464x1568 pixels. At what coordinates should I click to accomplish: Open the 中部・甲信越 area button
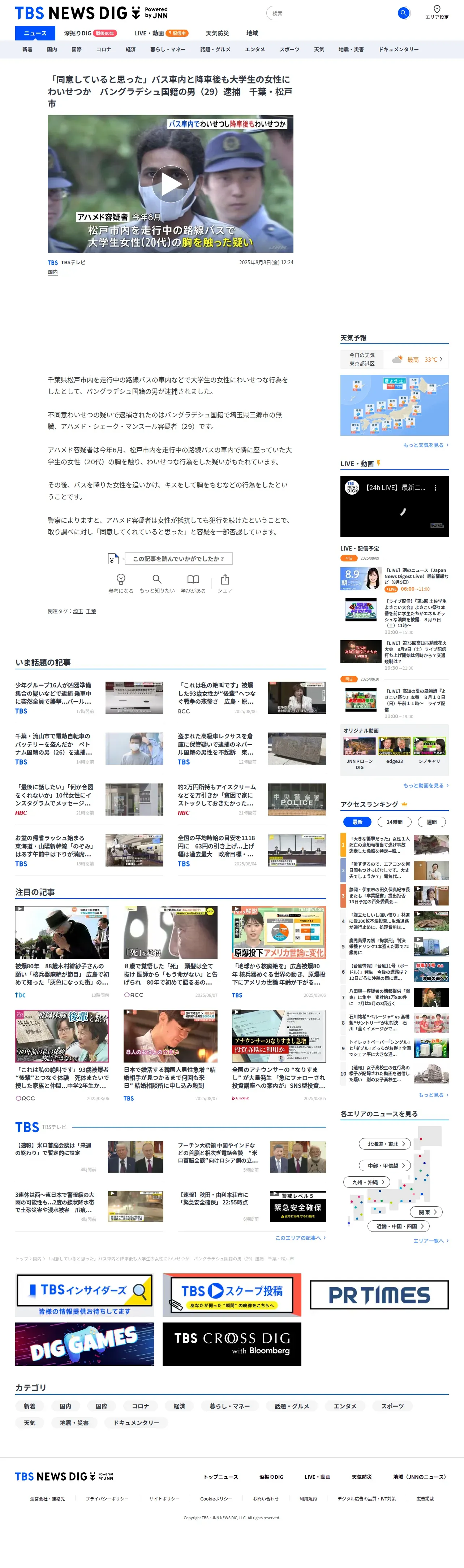pos(385,1165)
